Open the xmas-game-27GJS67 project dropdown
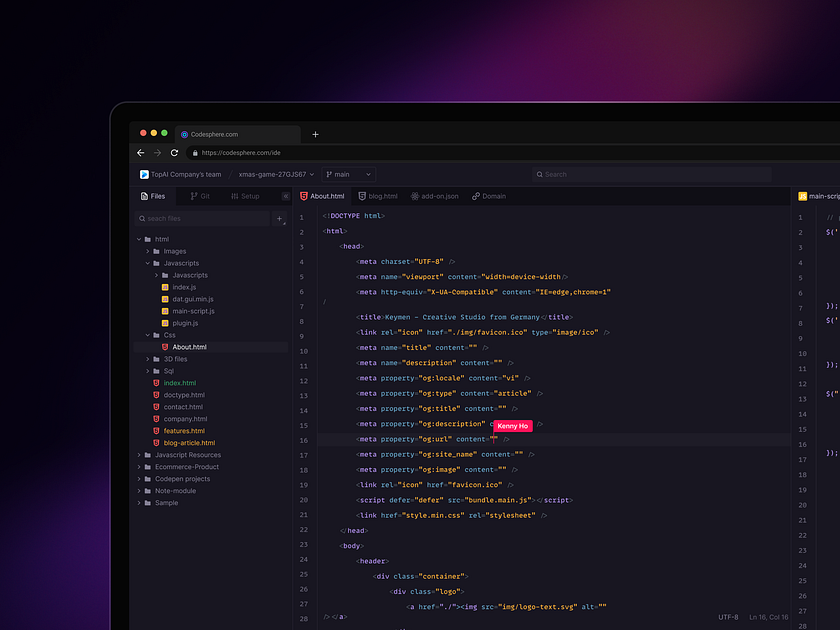 coord(276,175)
